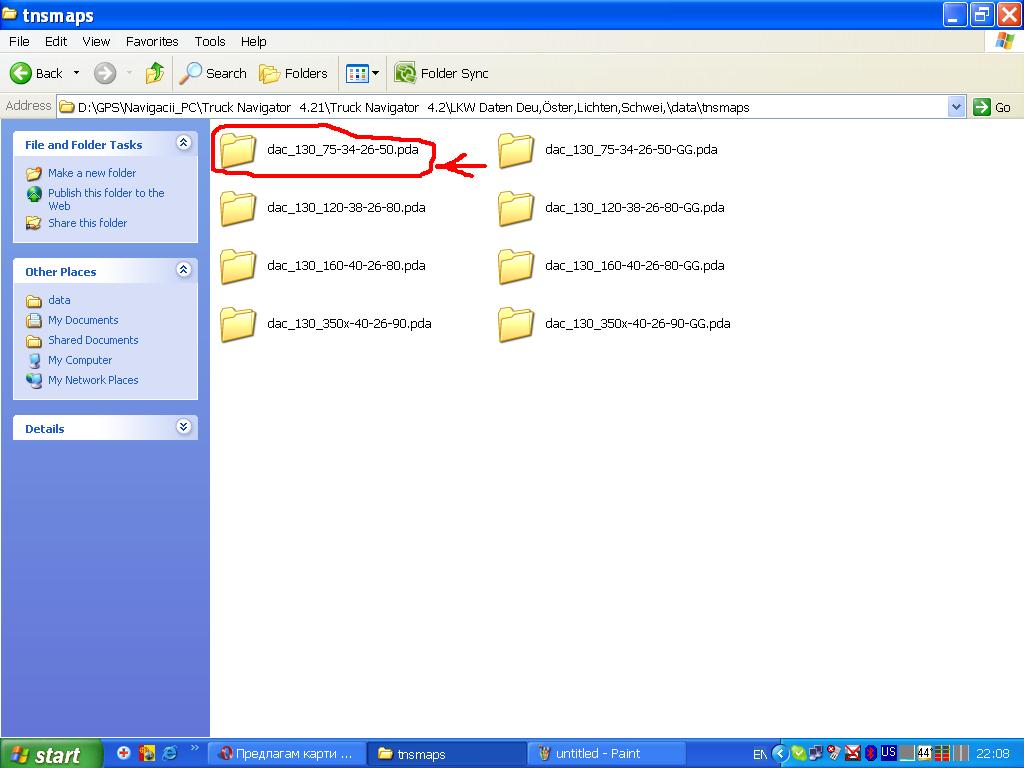Click inside the Address bar path field

(x=502, y=107)
